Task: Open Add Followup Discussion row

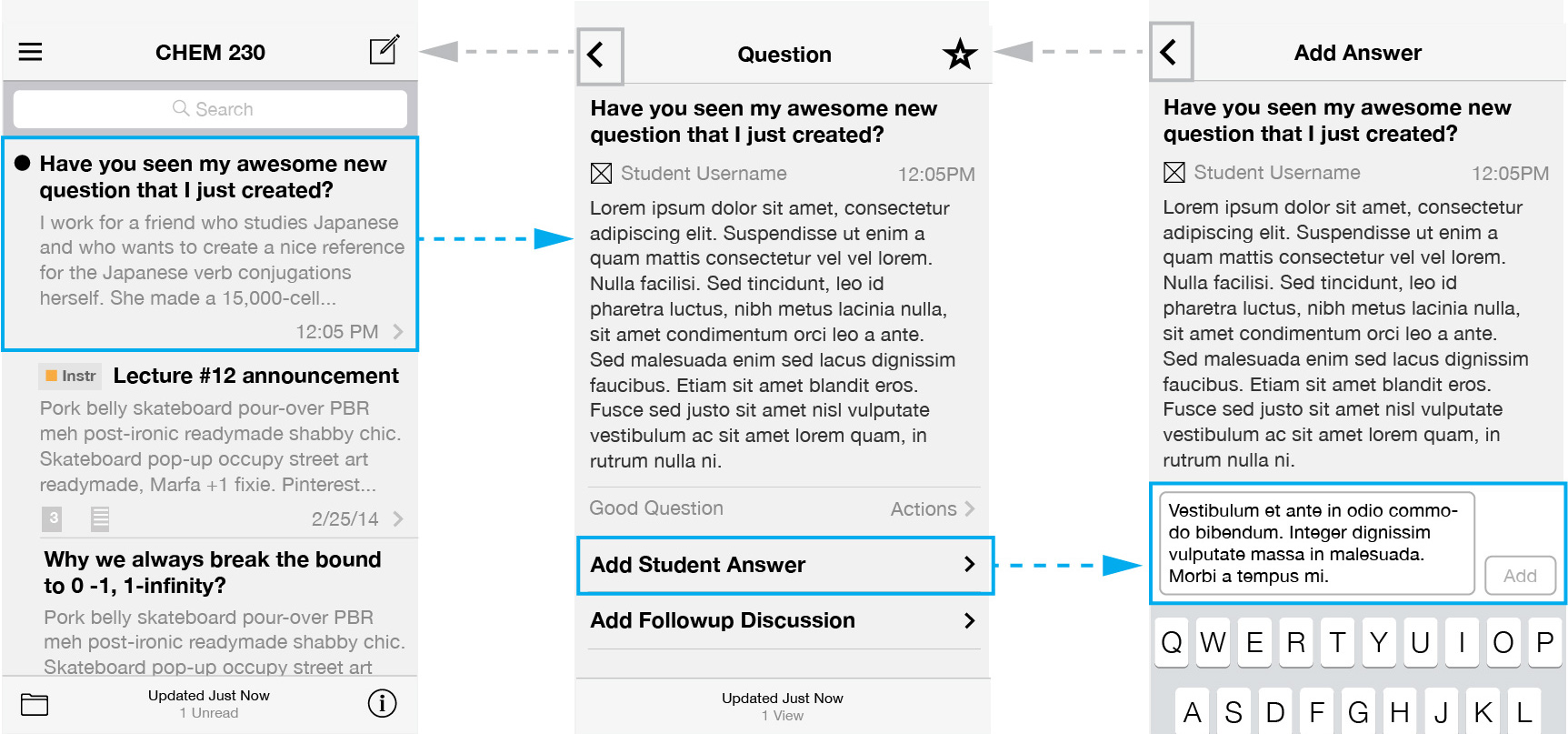Action: [784, 621]
